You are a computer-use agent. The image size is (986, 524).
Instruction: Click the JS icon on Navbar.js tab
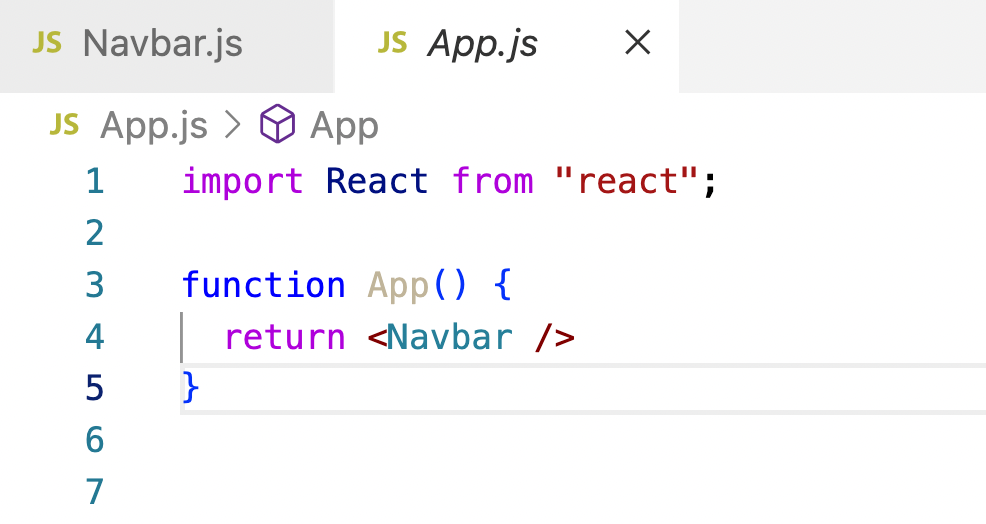[47, 43]
